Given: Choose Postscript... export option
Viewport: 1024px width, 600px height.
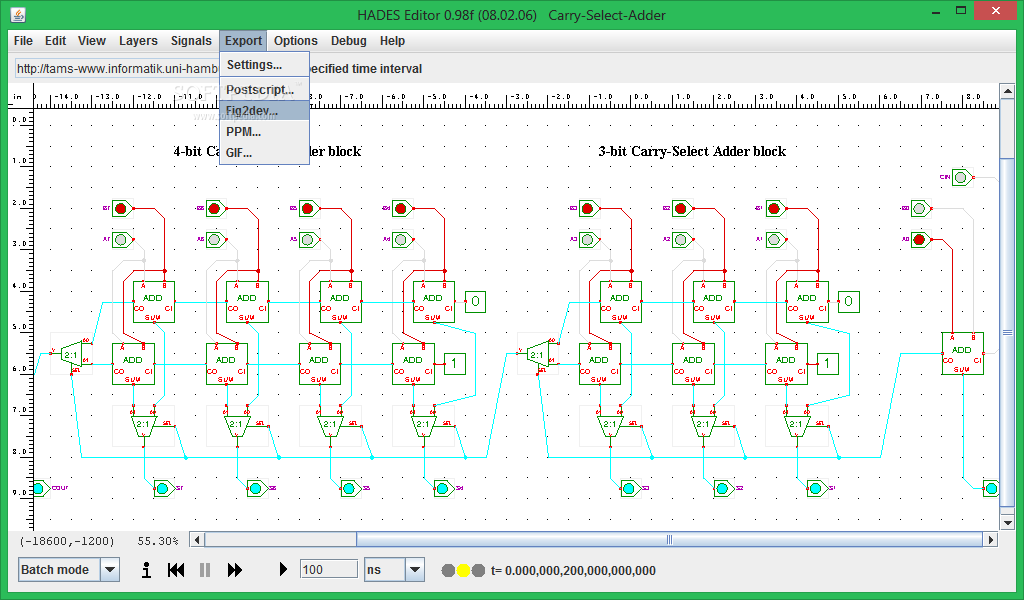Looking at the screenshot, I should (264, 89).
